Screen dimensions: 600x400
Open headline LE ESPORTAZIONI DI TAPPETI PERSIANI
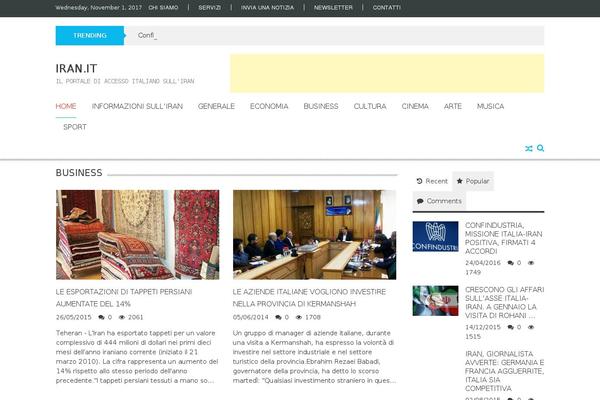point(124,298)
